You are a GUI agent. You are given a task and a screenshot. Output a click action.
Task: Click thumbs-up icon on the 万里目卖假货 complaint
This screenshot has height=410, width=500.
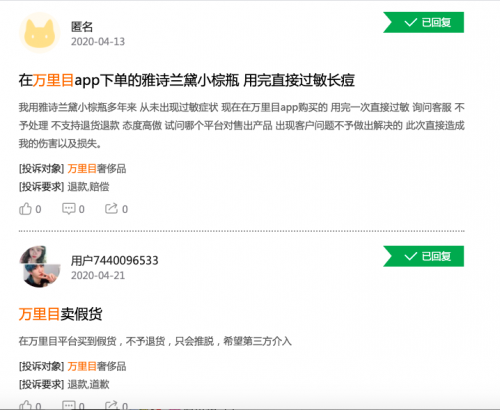point(25,405)
